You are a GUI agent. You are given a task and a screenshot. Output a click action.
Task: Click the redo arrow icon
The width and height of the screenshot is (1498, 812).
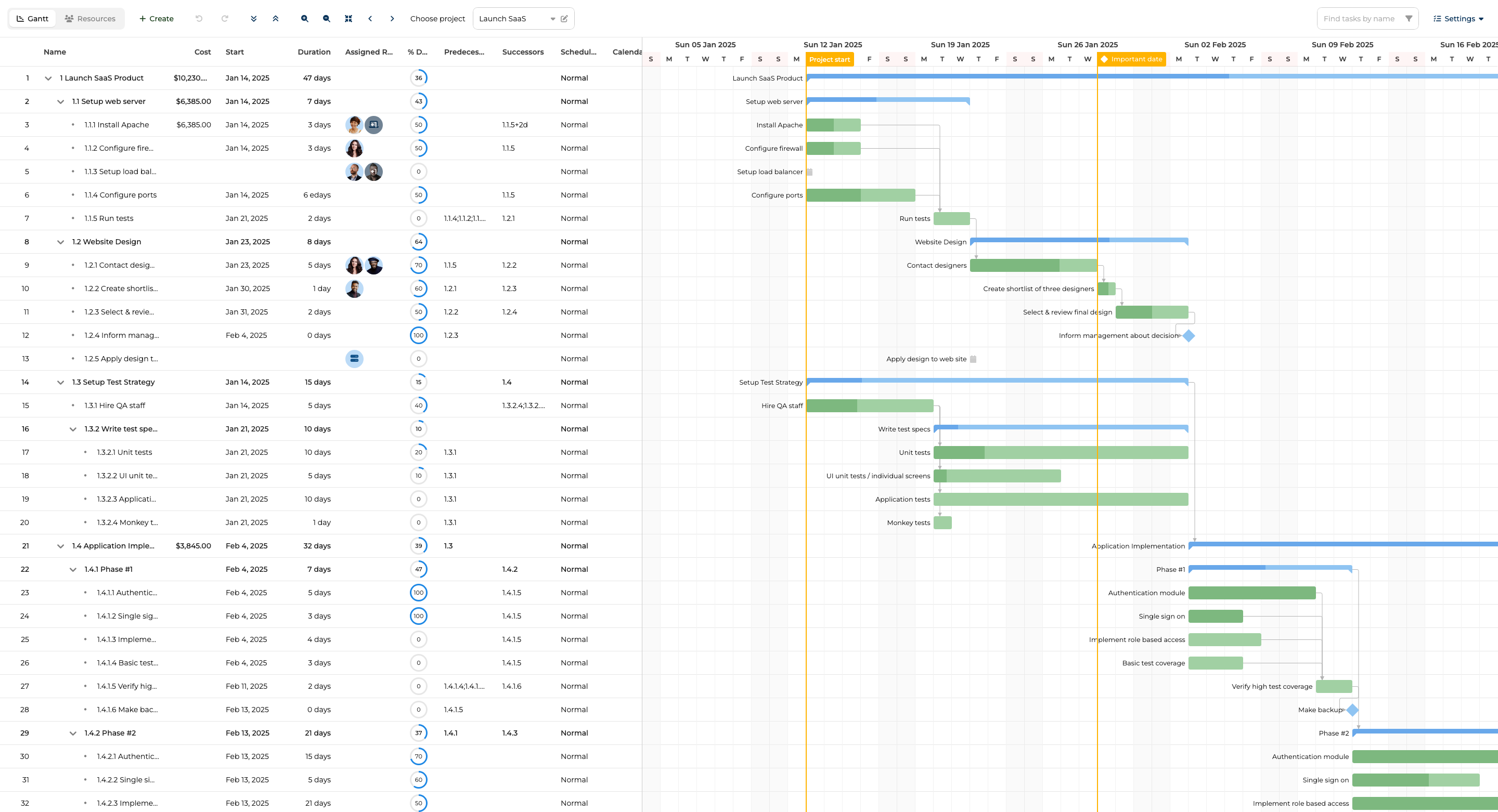click(225, 19)
